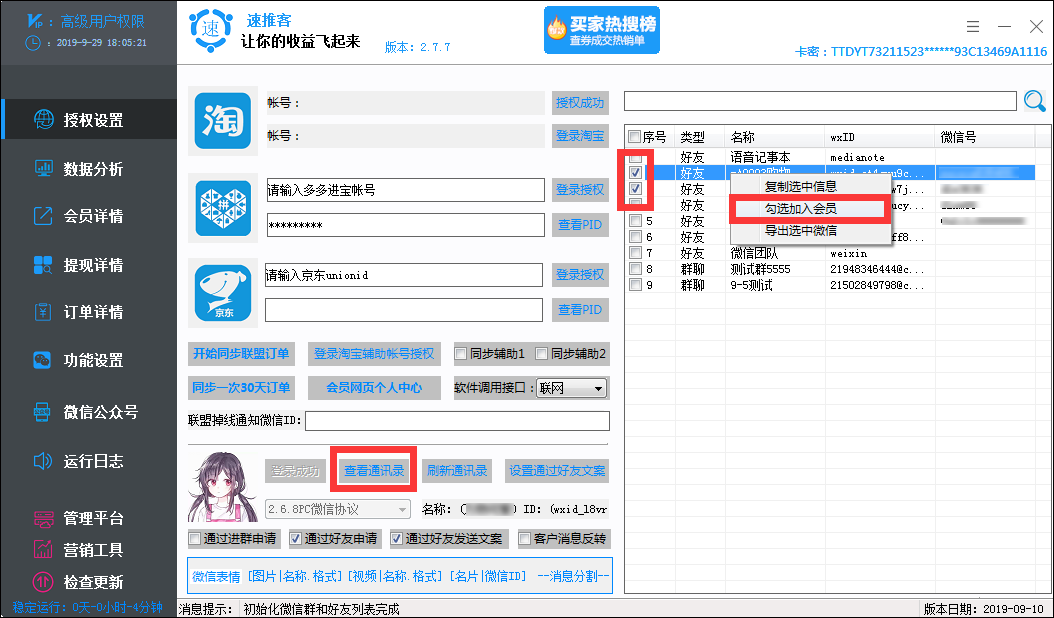Click the 运行日志 speaker icon
The image size is (1054, 618).
point(42,461)
